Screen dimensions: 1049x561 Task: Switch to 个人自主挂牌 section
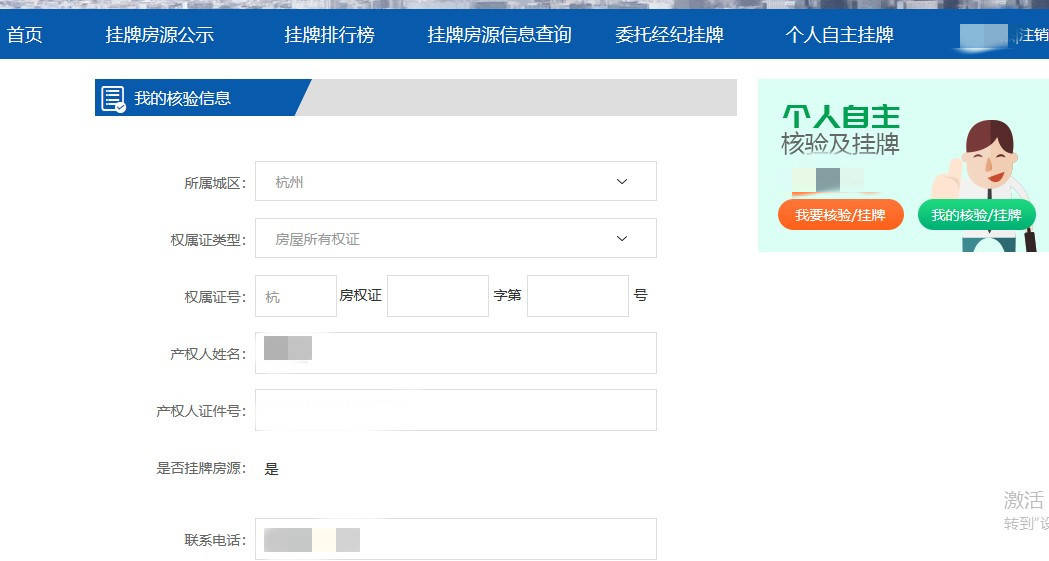click(x=839, y=35)
